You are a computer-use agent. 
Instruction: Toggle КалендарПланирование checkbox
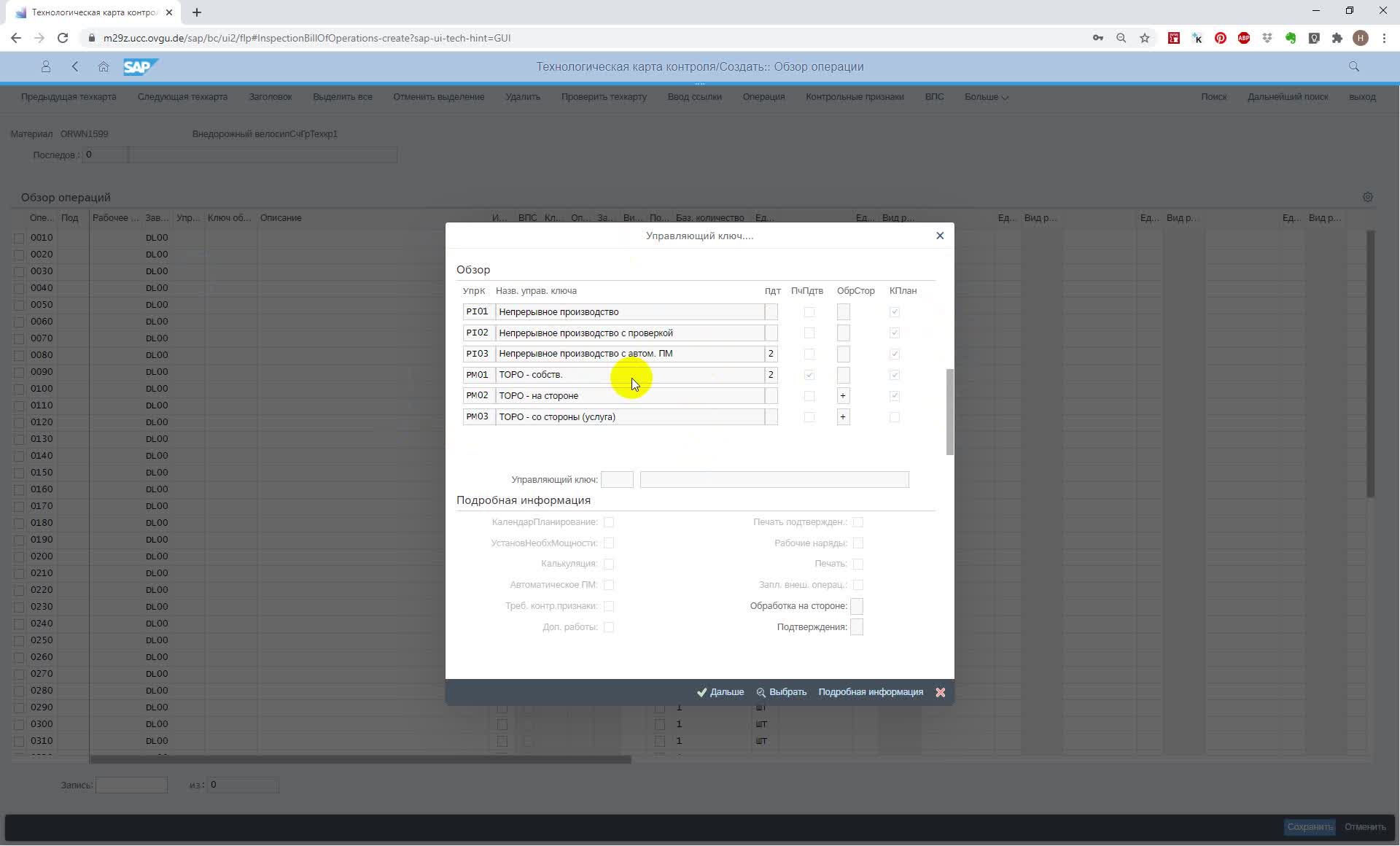pos(609,522)
